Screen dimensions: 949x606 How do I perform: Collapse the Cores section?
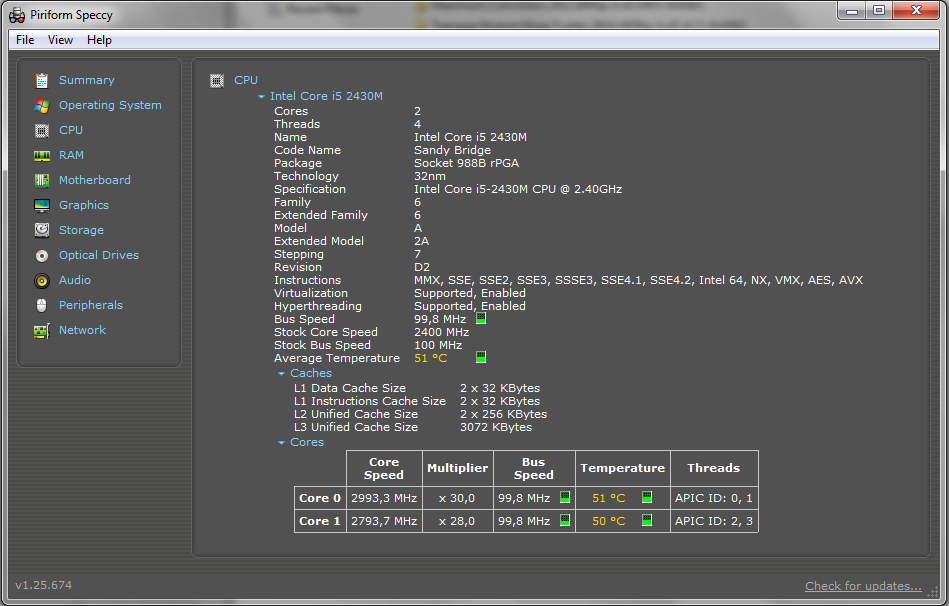(281, 443)
